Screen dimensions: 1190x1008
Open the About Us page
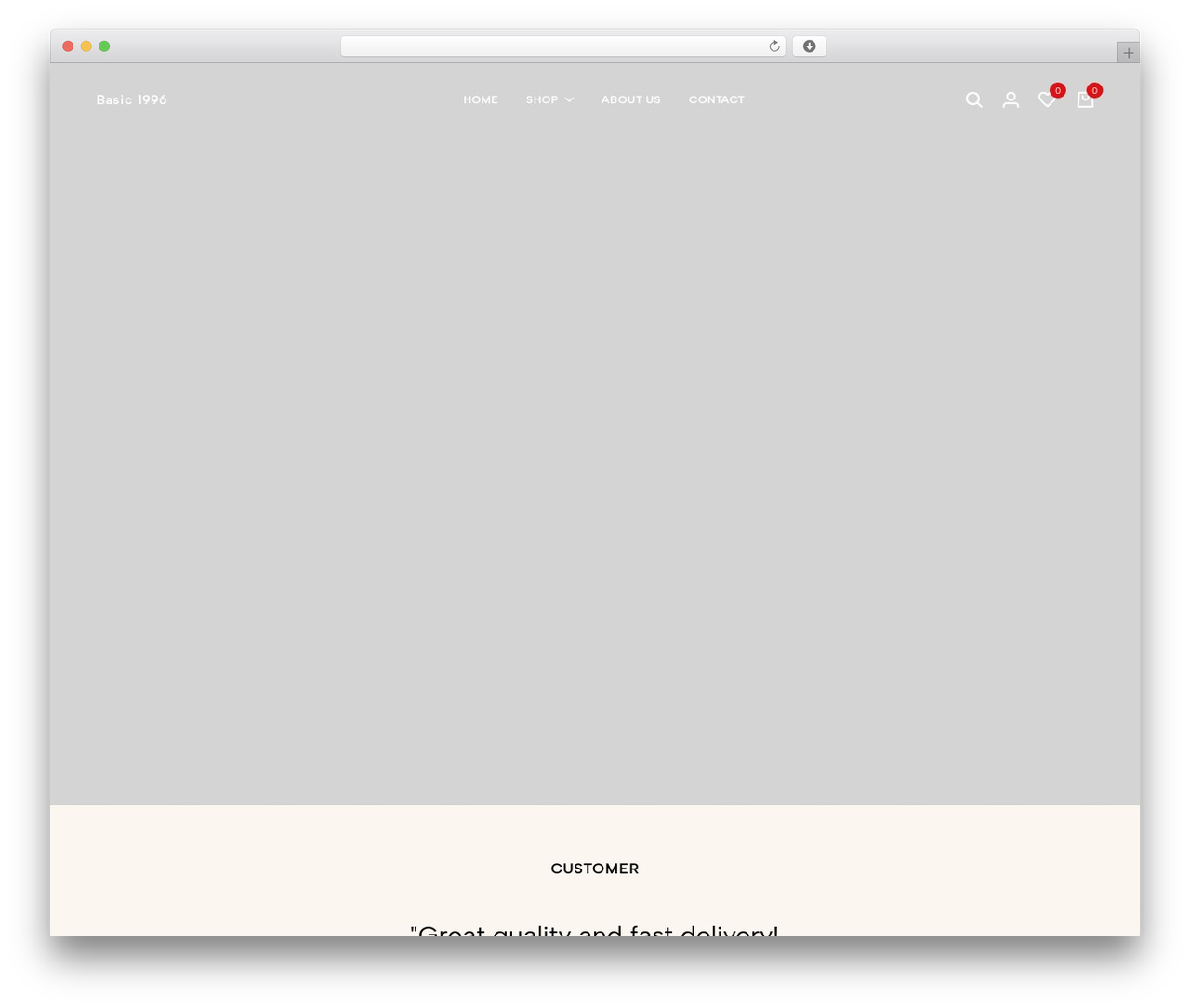tap(630, 99)
